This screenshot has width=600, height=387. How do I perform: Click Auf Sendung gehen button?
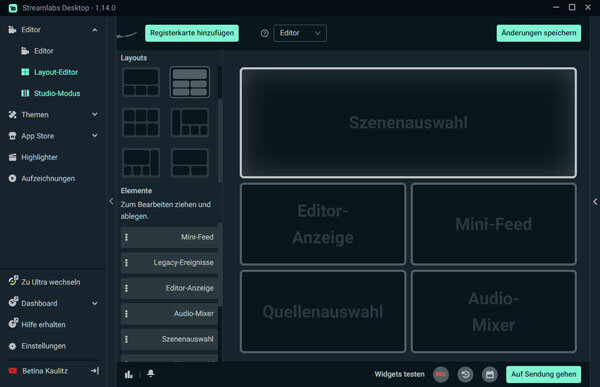[x=543, y=374]
